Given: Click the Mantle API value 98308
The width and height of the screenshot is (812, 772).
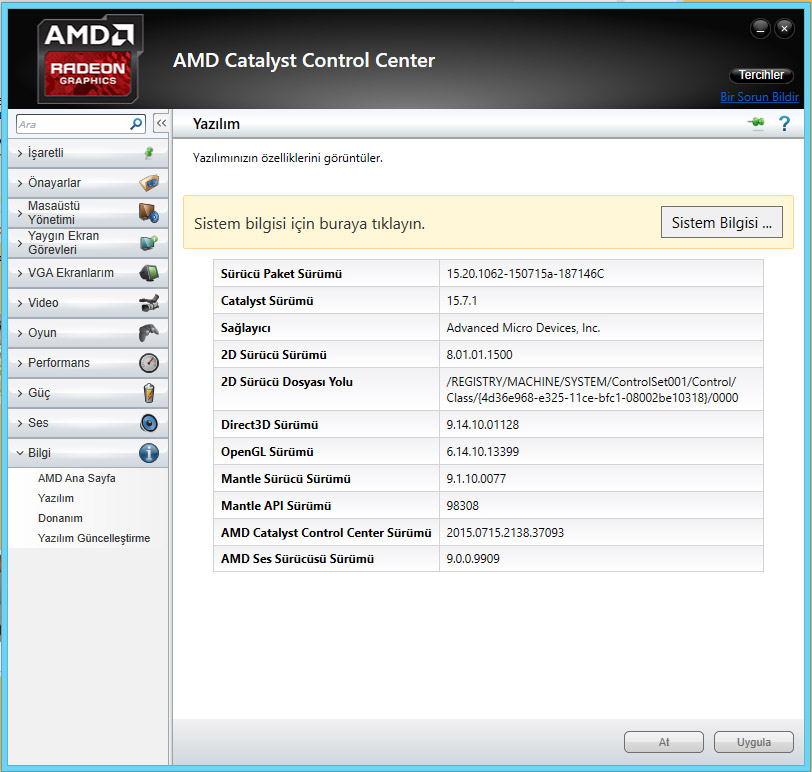Looking at the screenshot, I should (462, 505).
